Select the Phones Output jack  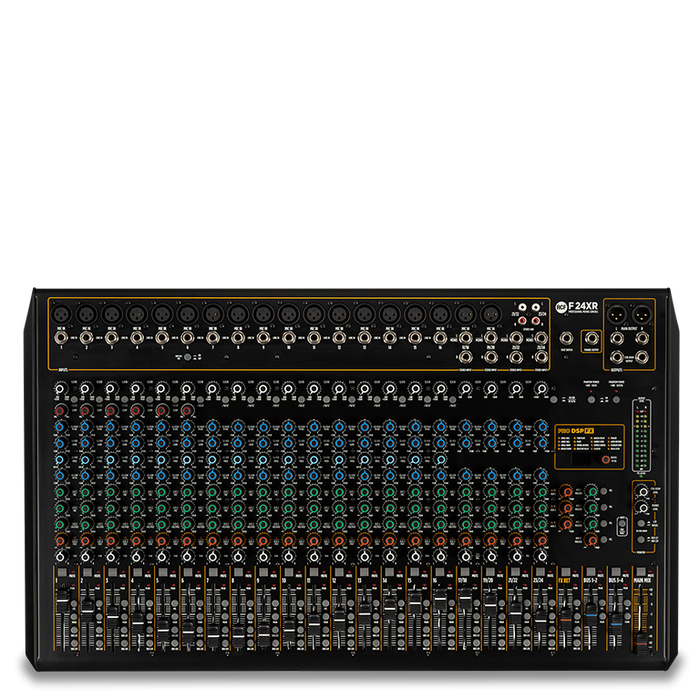tap(592, 338)
